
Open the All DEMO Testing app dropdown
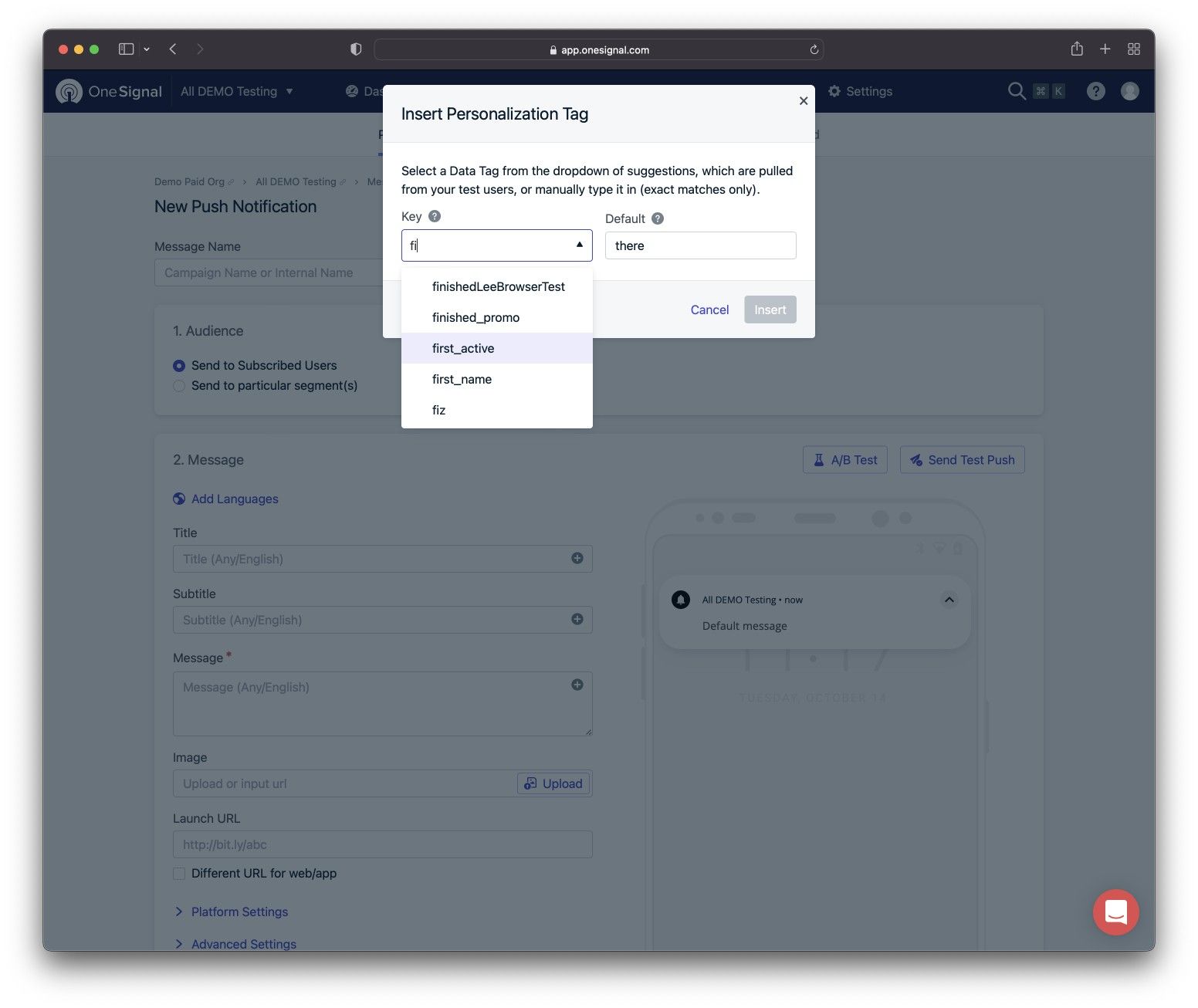point(237,91)
